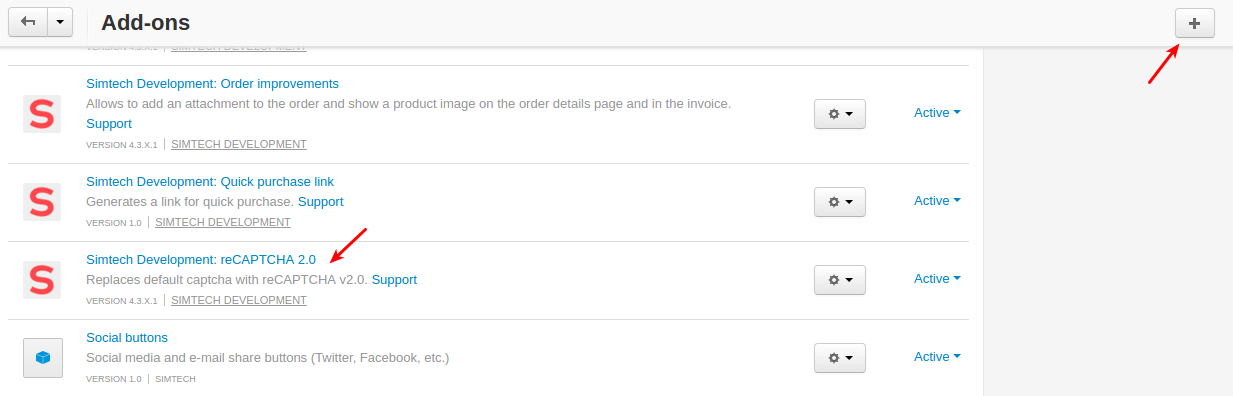The width and height of the screenshot is (1233, 396).
Task: Open gear menu for reCAPTCHA 2.0 add-on
Action: (x=840, y=280)
